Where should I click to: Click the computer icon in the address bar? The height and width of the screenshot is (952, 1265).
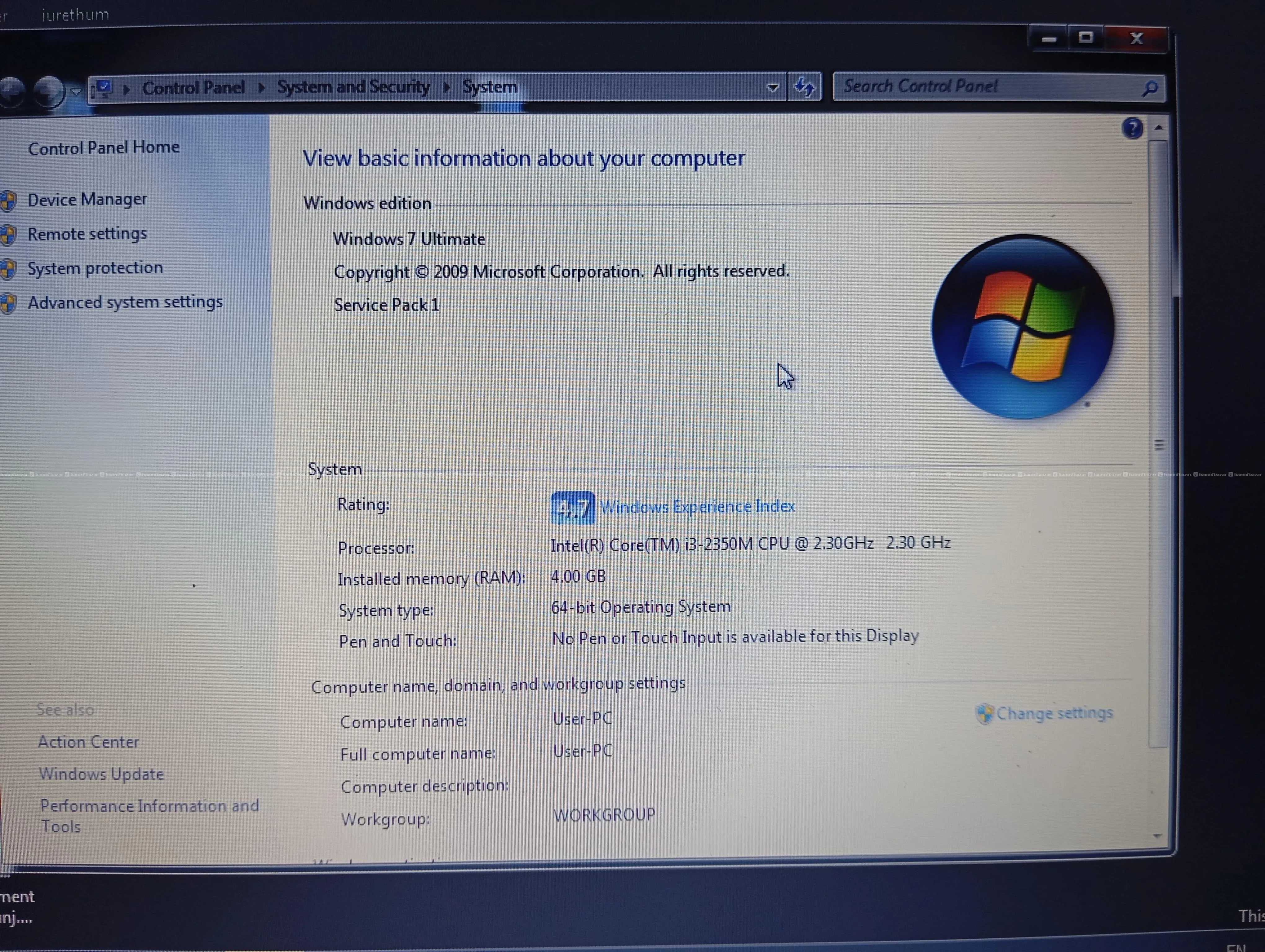tap(103, 89)
